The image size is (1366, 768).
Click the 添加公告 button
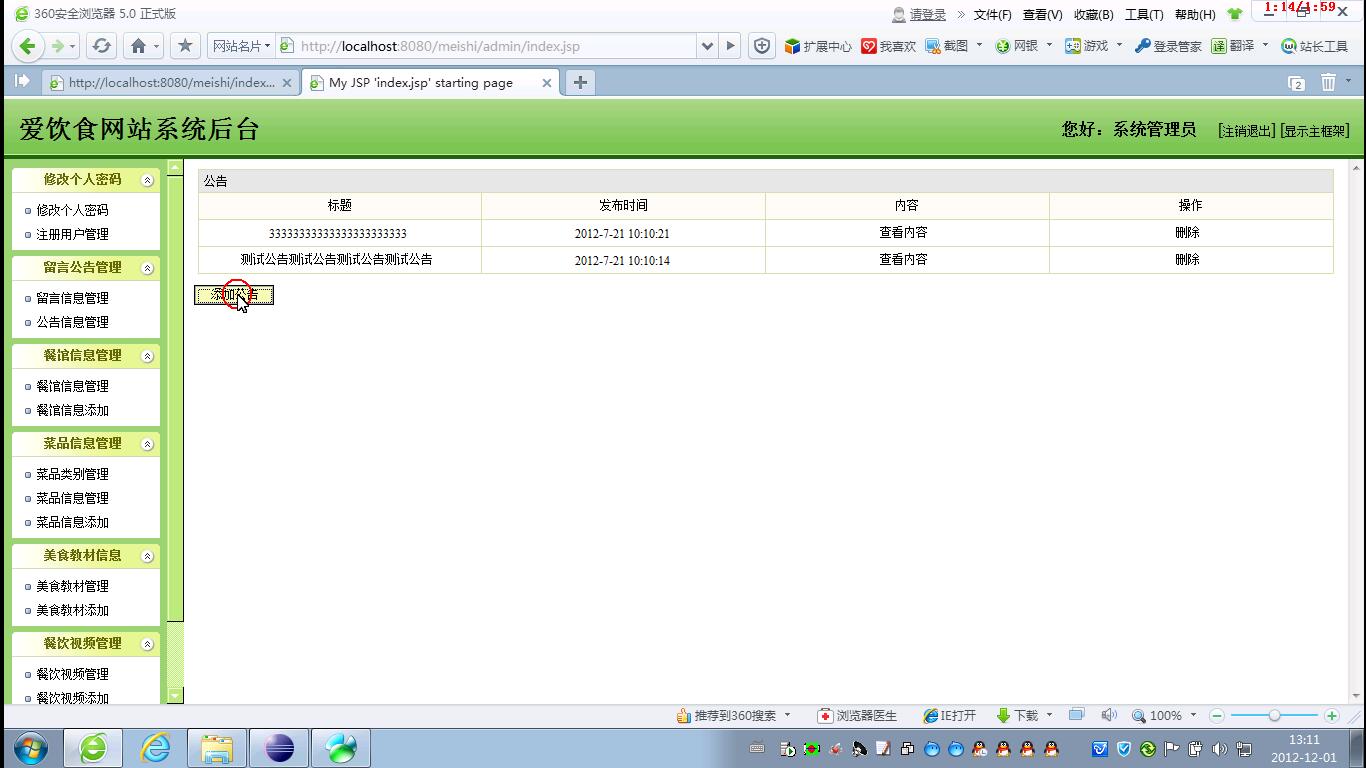coord(234,295)
